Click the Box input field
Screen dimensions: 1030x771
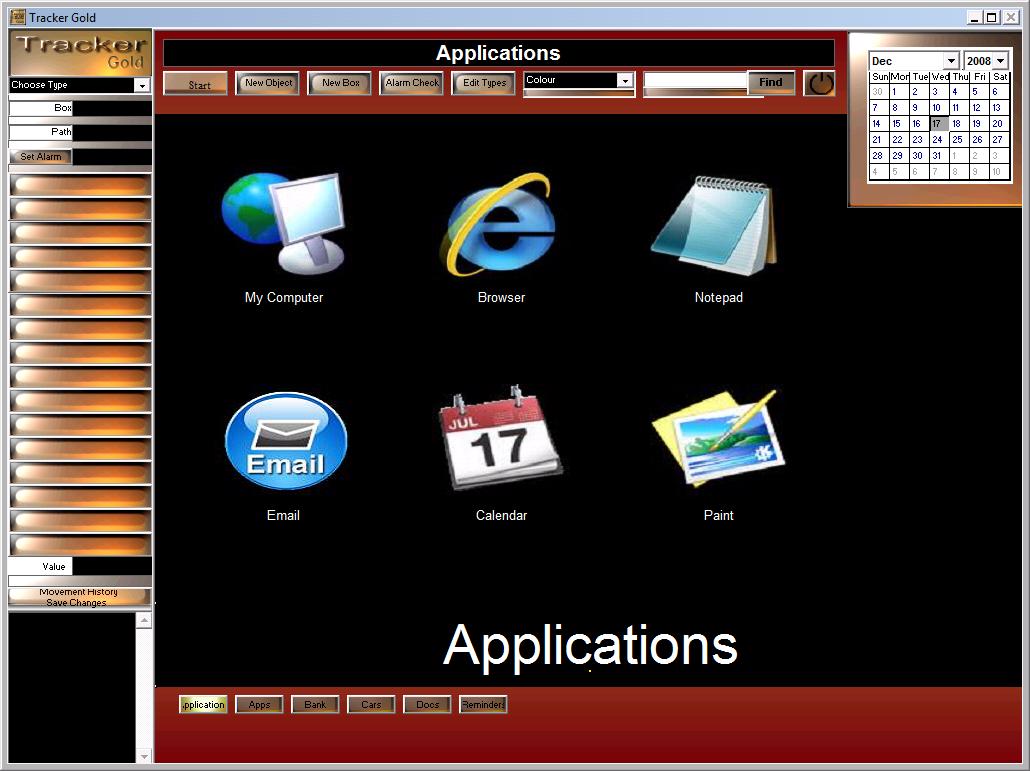pyautogui.click(x=112, y=108)
